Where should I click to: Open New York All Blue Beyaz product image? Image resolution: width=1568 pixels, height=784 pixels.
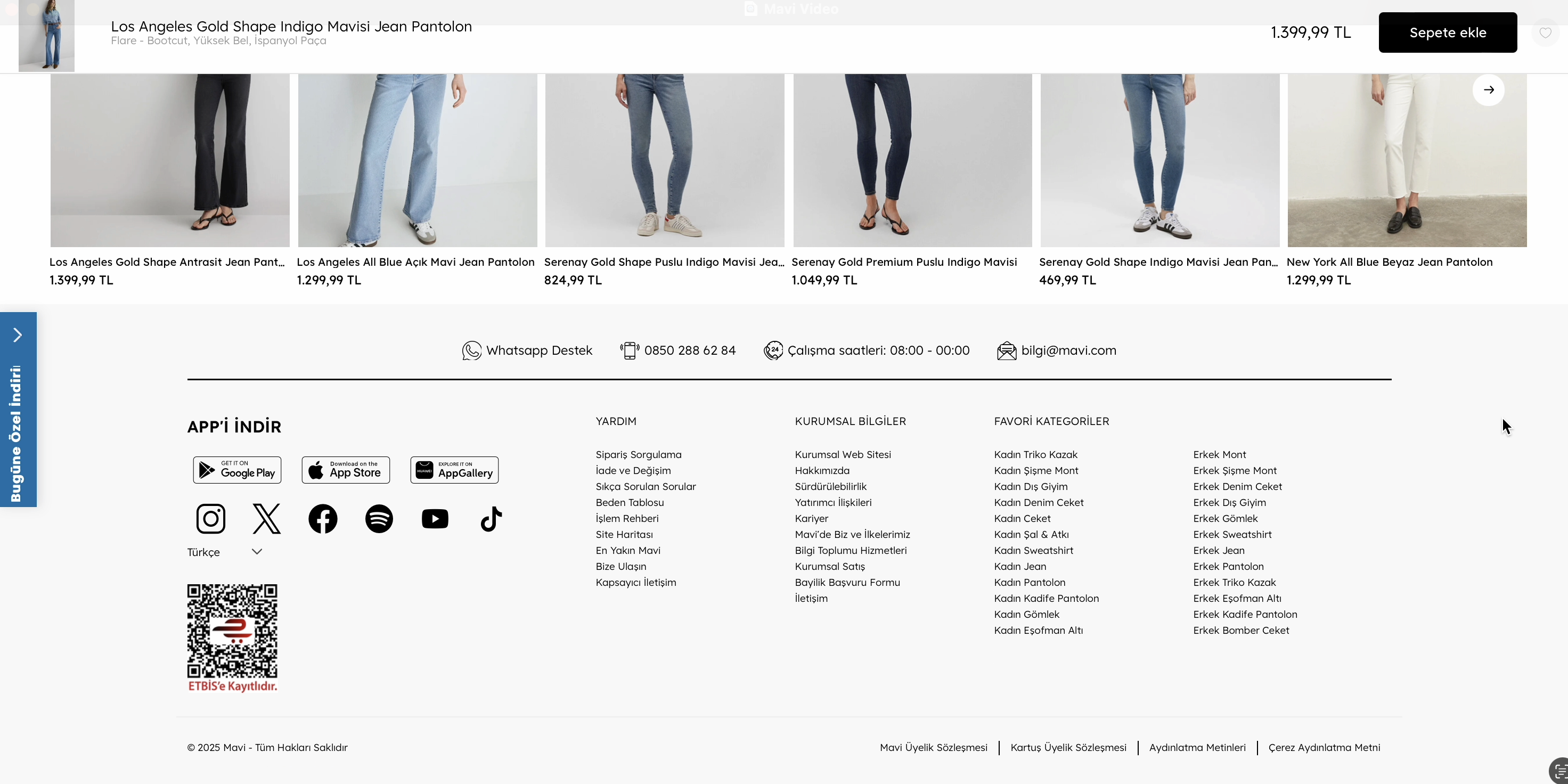point(1407,160)
